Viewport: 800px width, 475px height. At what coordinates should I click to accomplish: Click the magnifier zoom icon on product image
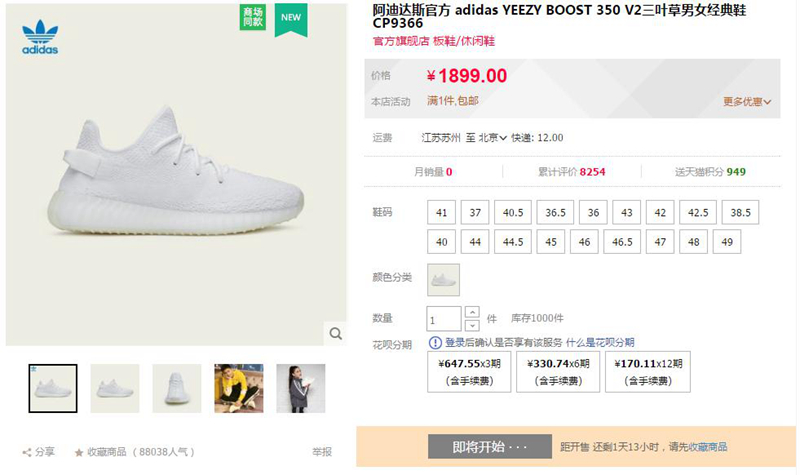pos(336,334)
